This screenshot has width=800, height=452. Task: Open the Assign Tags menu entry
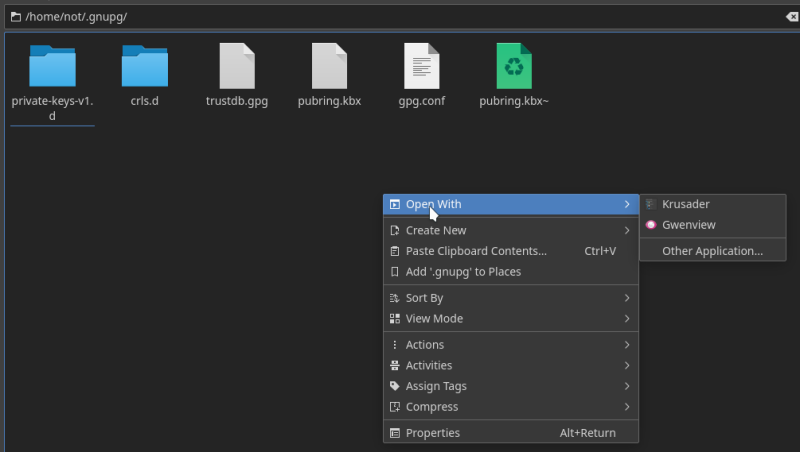(x=511, y=386)
